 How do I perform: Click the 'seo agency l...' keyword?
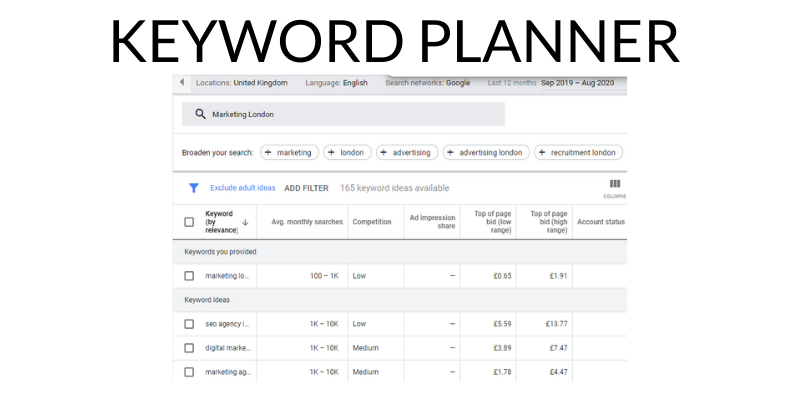[x=227, y=324]
